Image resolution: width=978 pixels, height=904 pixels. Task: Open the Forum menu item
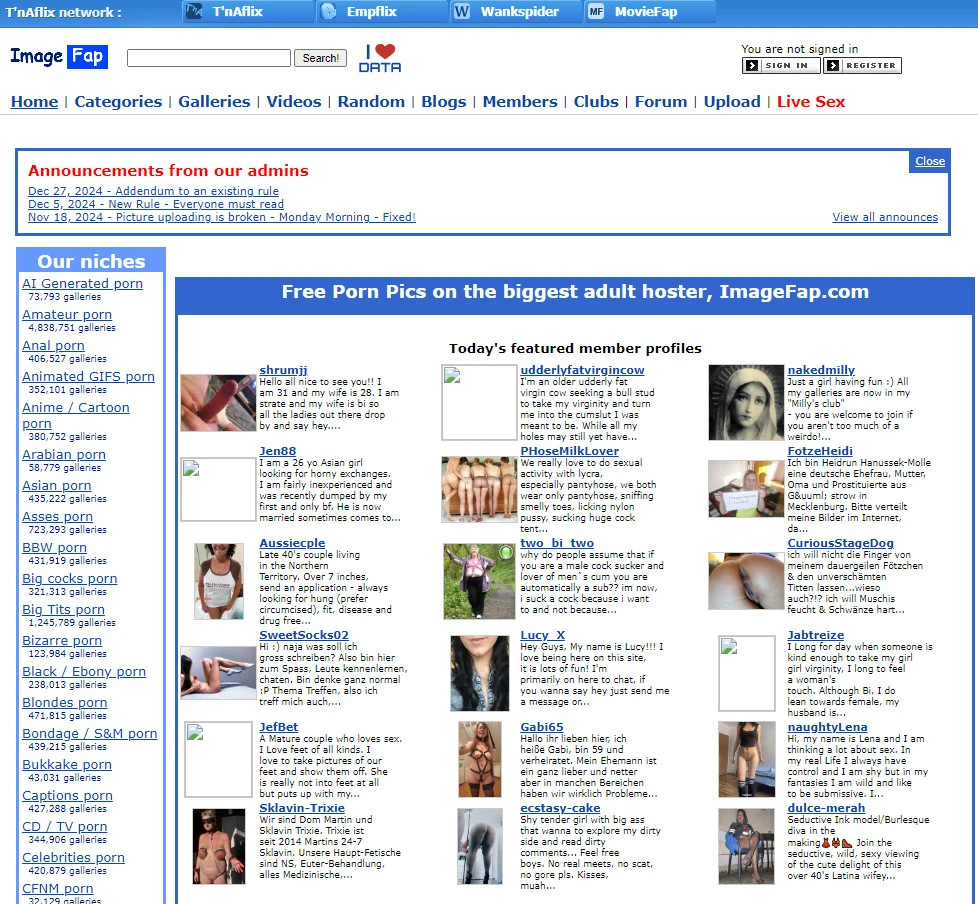660,102
